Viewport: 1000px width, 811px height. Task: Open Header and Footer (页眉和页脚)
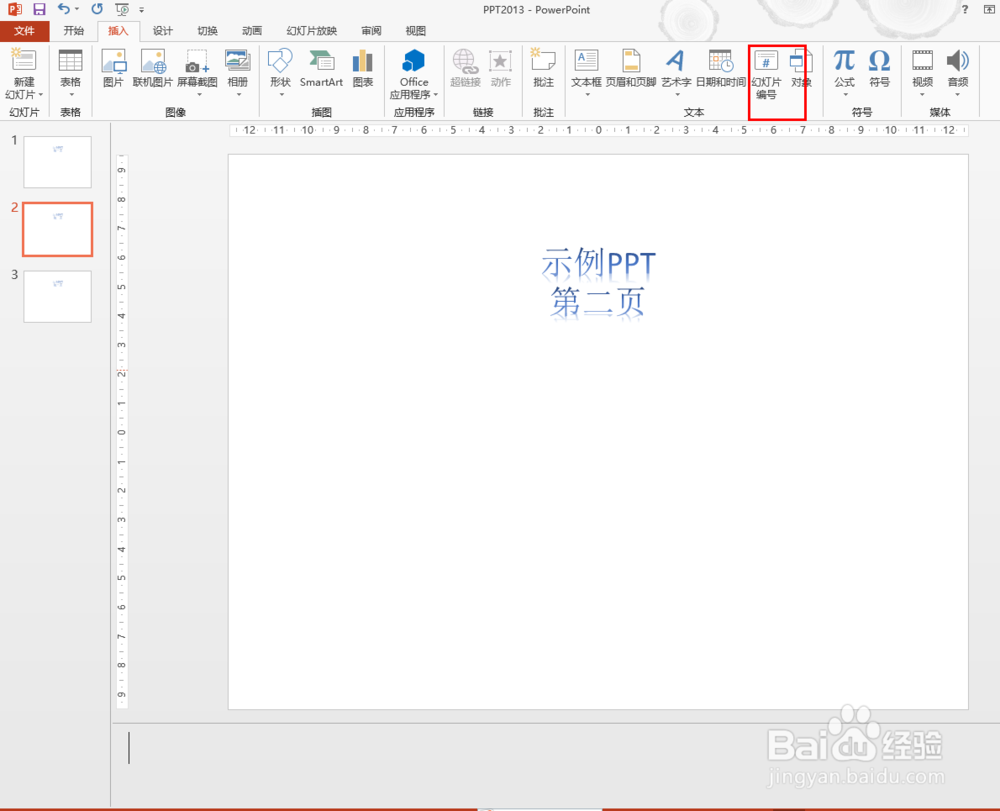point(631,69)
